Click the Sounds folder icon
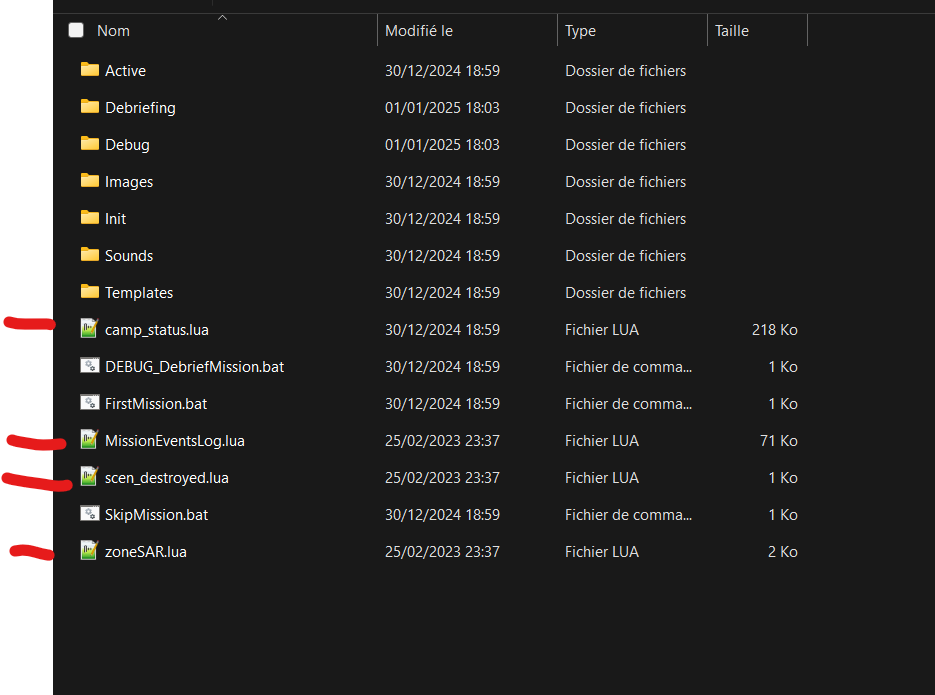Image resolution: width=935 pixels, height=695 pixels. point(89,255)
